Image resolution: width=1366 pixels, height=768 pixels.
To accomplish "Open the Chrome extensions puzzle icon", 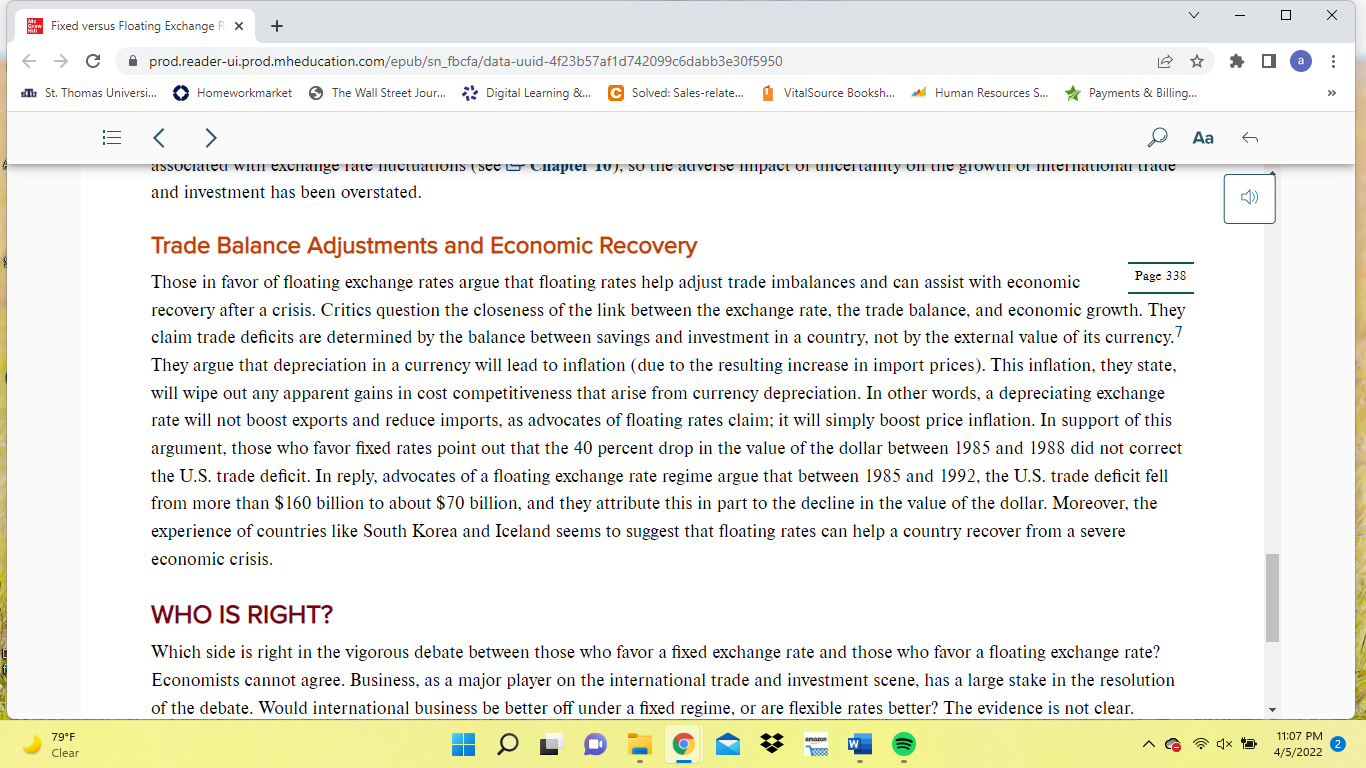I will pyautogui.click(x=1237, y=61).
